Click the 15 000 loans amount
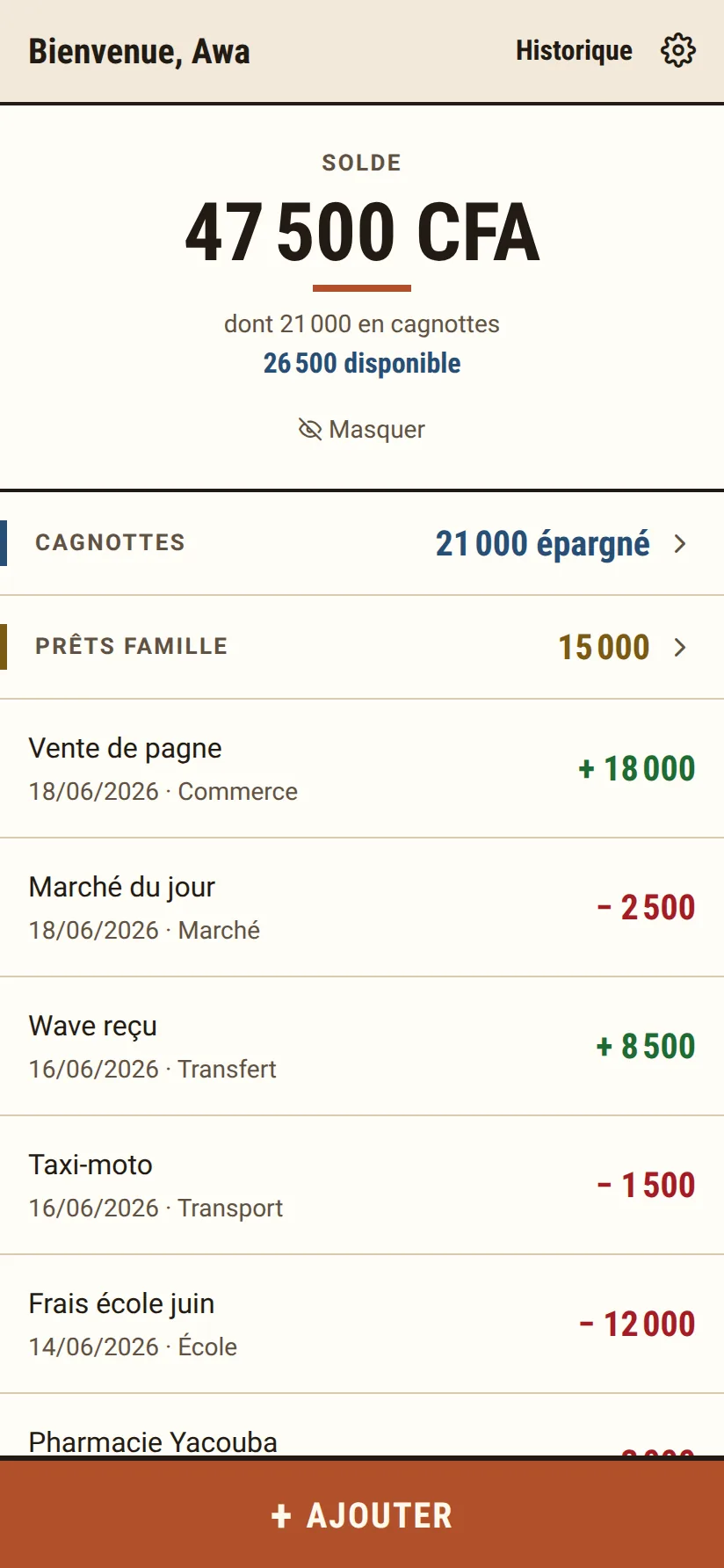 [604, 647]
